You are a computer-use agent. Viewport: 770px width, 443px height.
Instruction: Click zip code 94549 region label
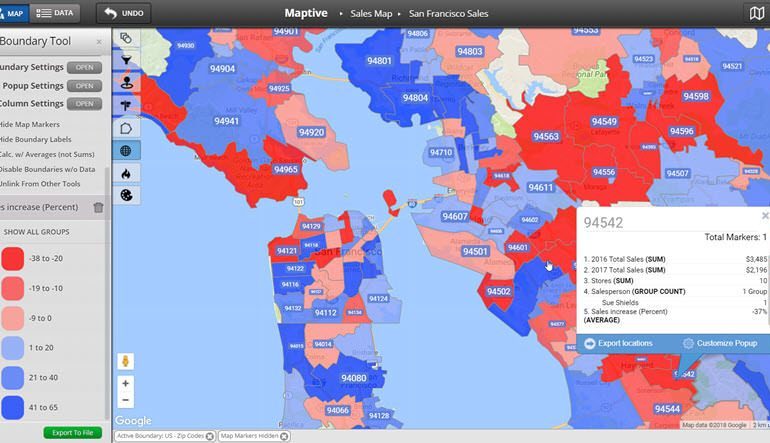604,121
